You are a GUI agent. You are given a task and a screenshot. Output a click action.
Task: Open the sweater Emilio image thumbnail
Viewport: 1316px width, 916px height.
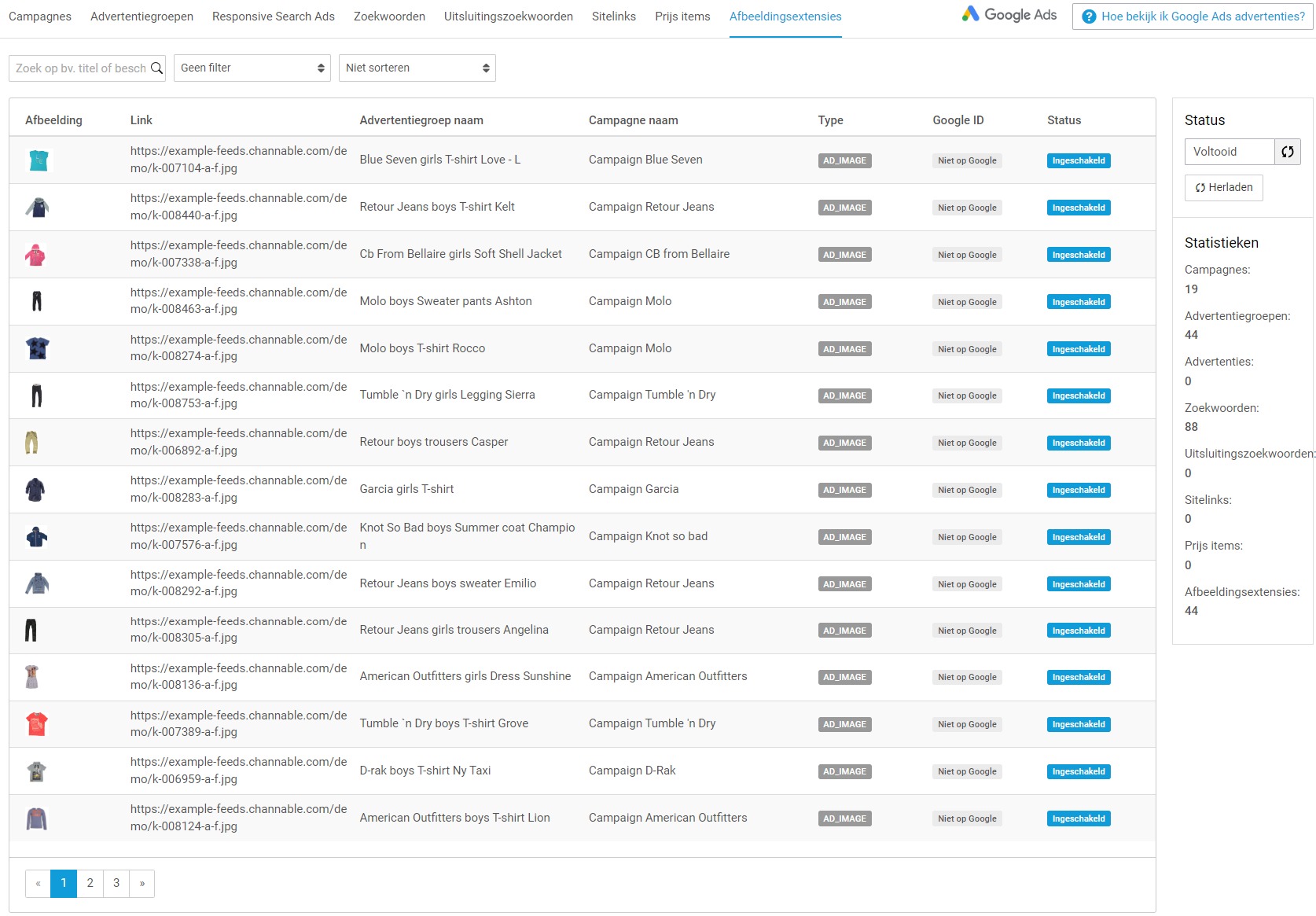coord(37,583)
